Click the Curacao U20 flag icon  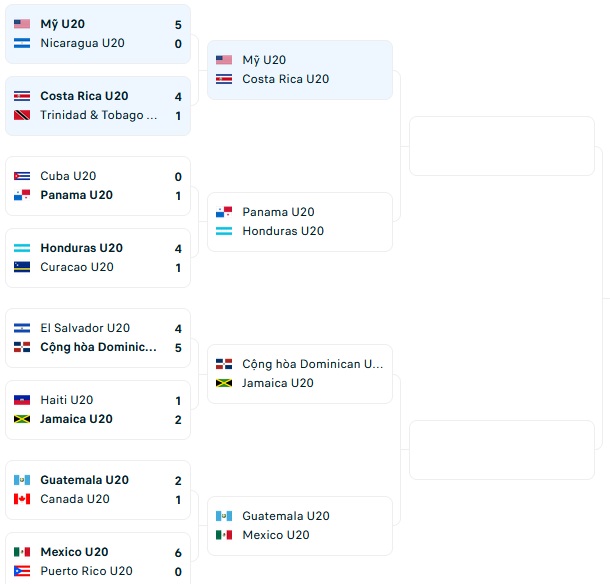(x=22, y=267)
